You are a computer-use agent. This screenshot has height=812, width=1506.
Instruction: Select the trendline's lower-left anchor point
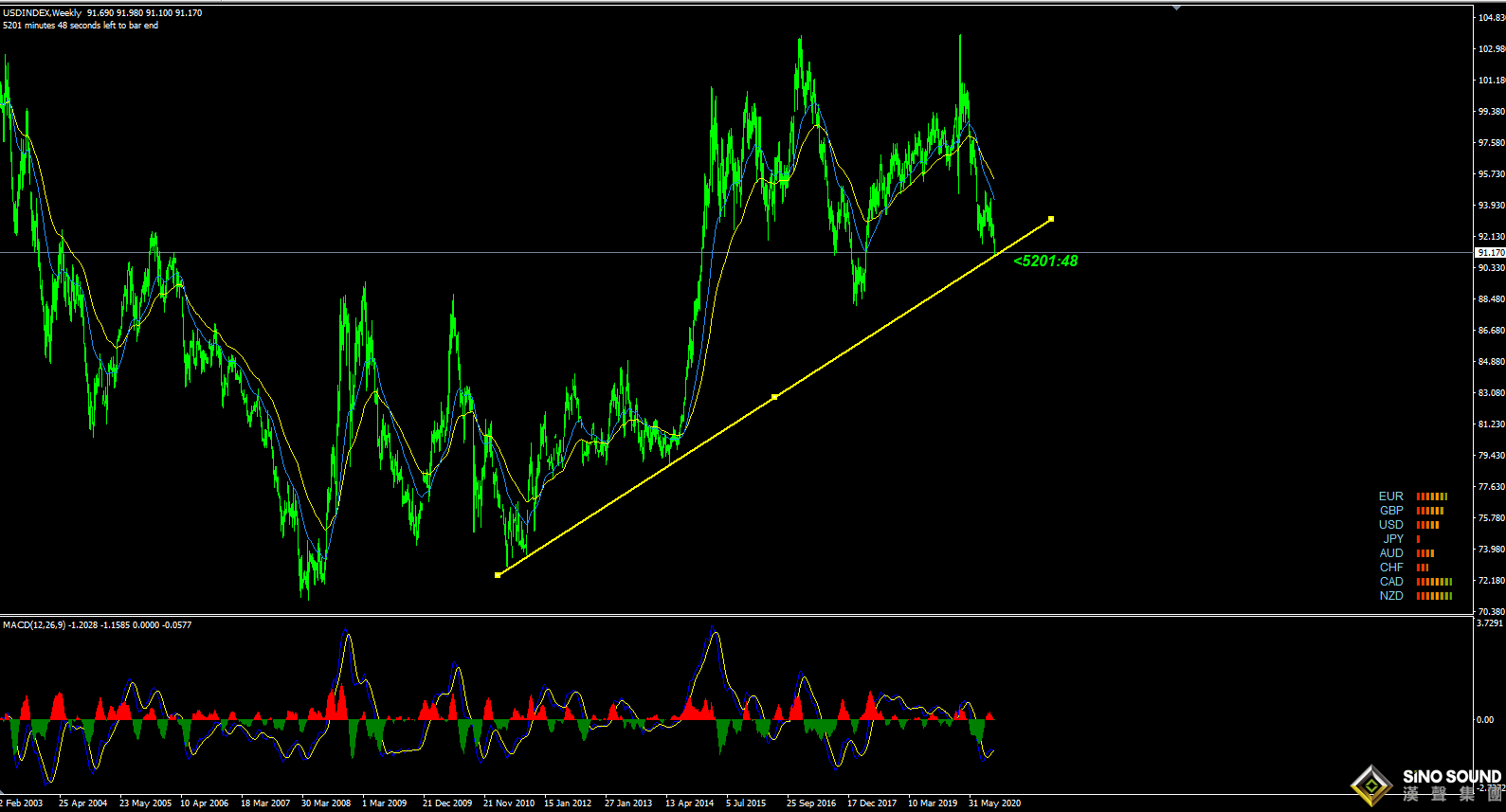(x=498, y=574)
